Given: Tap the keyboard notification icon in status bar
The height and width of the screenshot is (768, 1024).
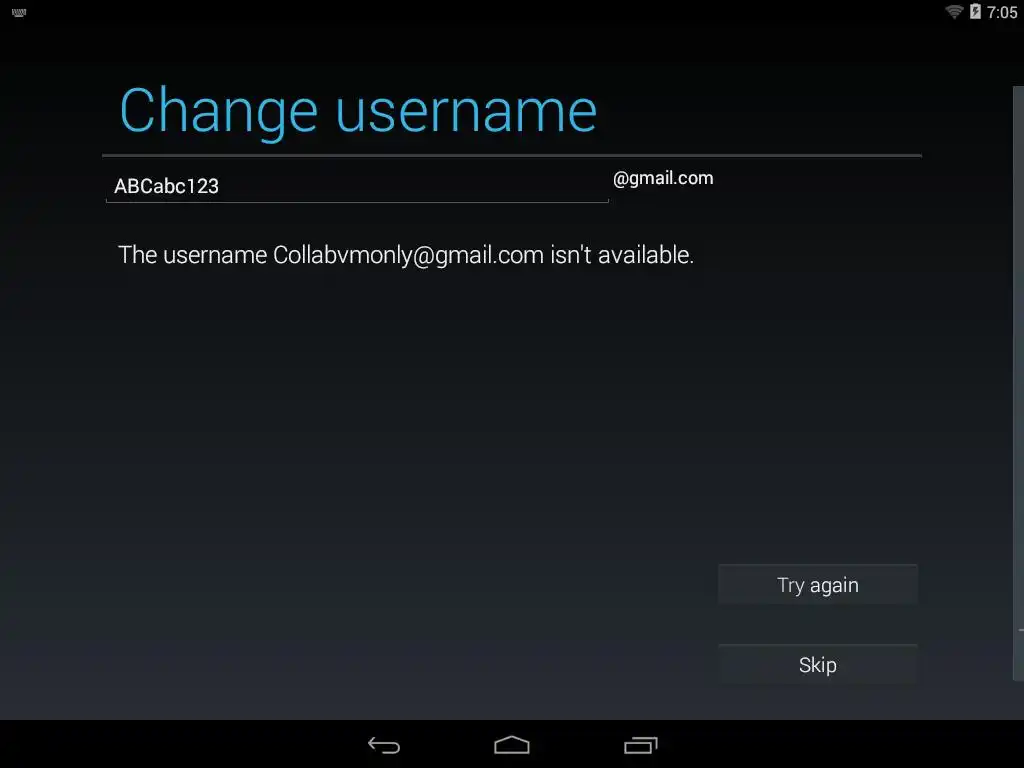Looking at the screenshot, I should click(19, 12).
